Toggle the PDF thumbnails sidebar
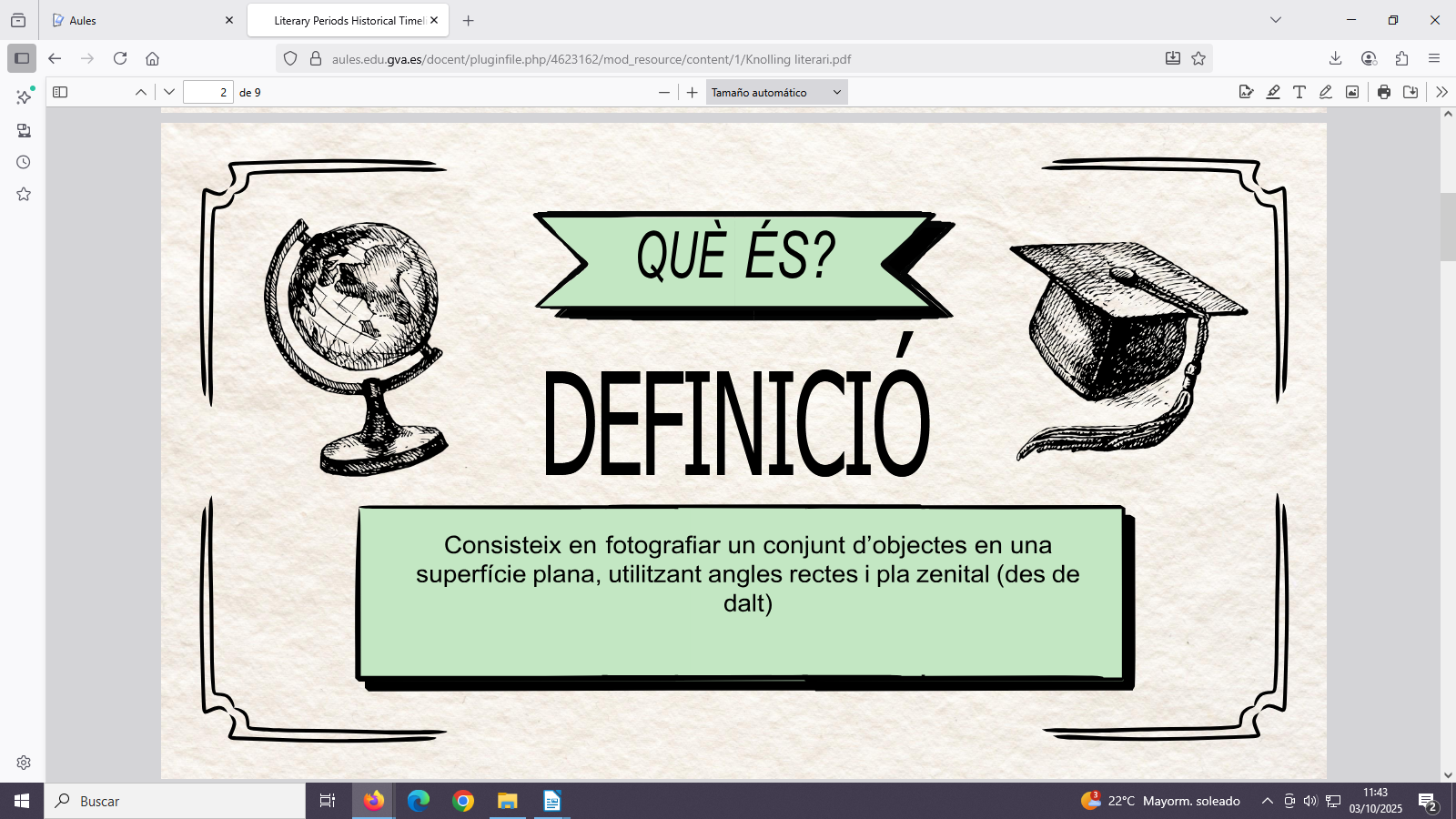The width and height of the screenshot is (1456, 819). tap(62, 91)
